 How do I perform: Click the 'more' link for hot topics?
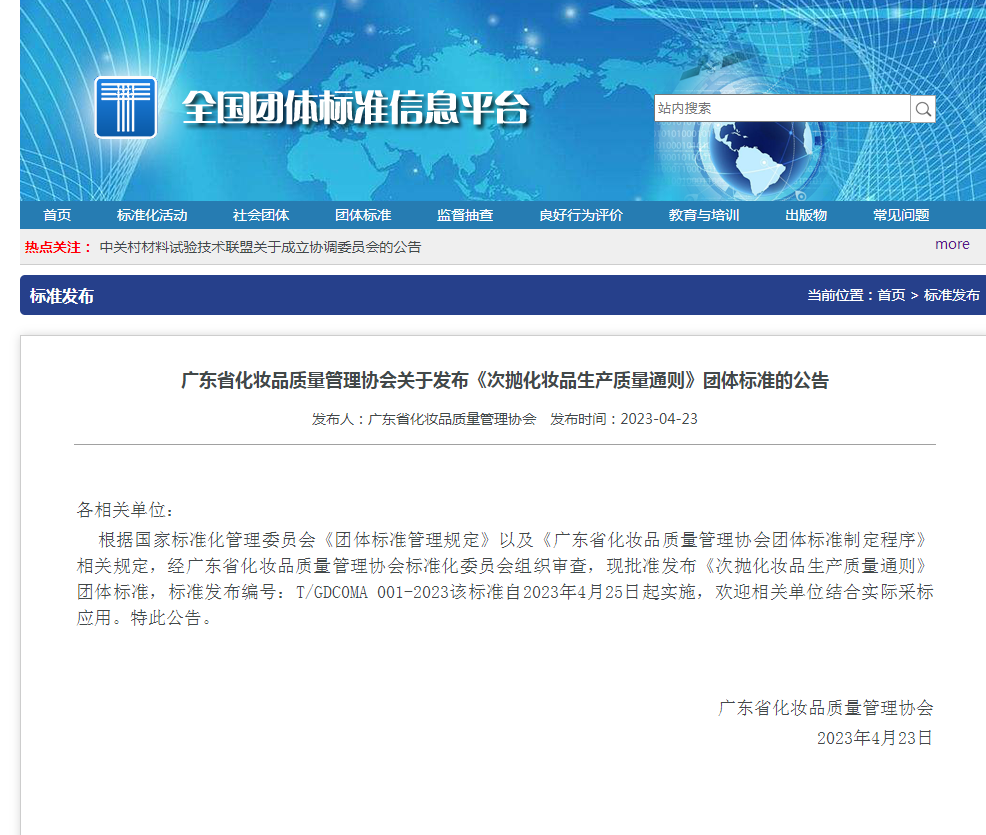coord(952,244)
